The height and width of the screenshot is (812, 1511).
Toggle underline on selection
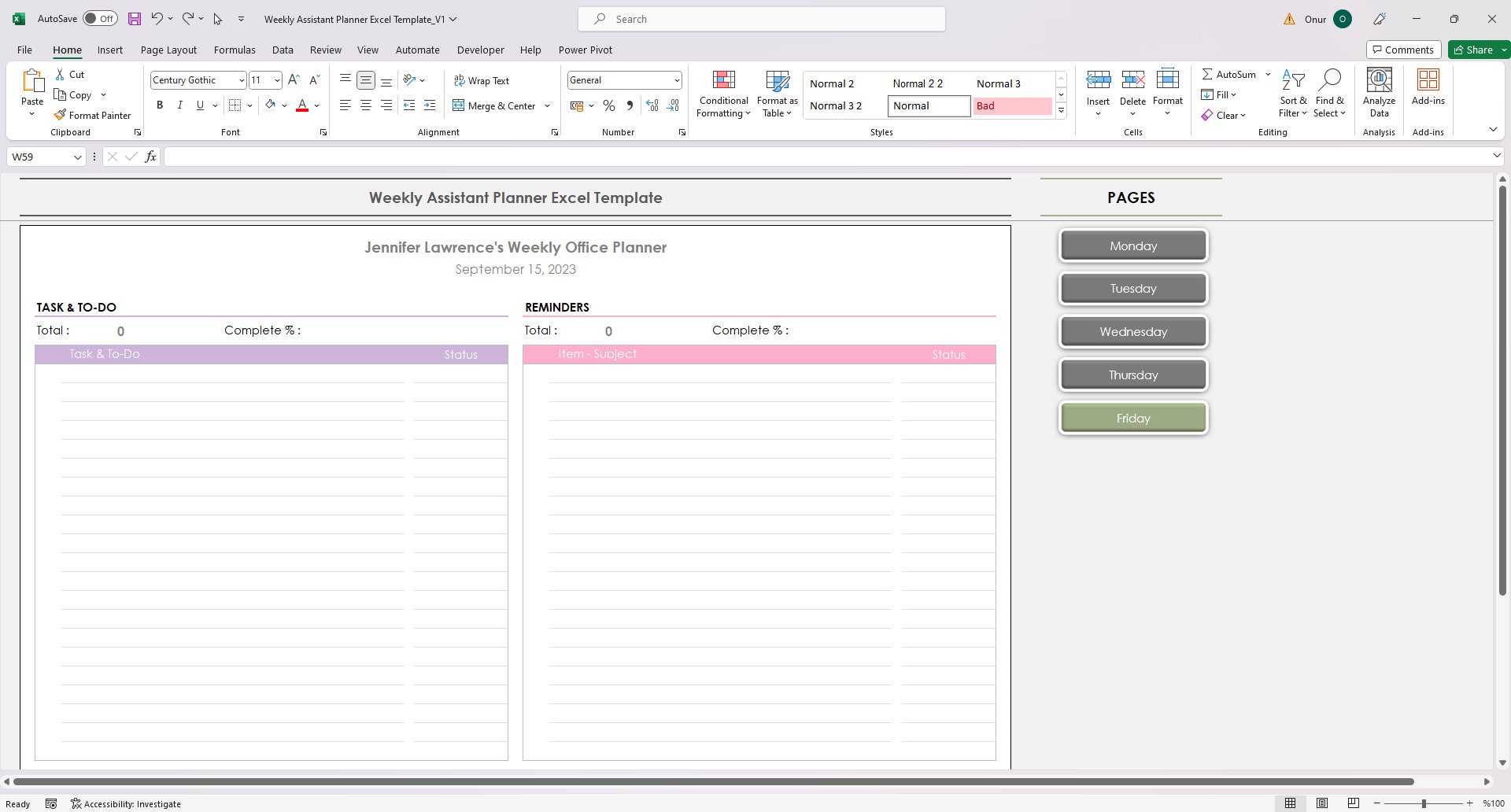tap(200, 105)
